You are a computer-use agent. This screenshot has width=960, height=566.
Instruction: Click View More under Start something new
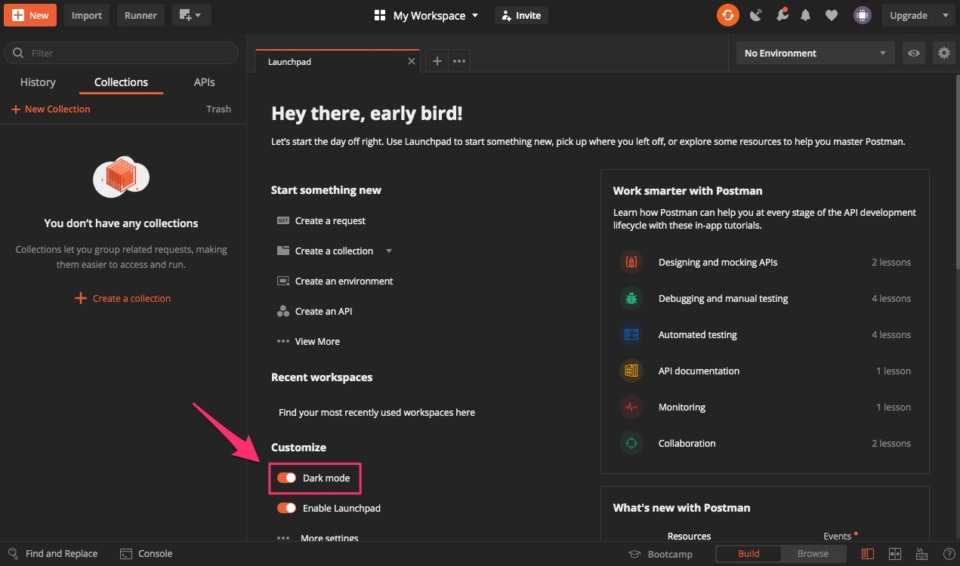tap(309, 341)
